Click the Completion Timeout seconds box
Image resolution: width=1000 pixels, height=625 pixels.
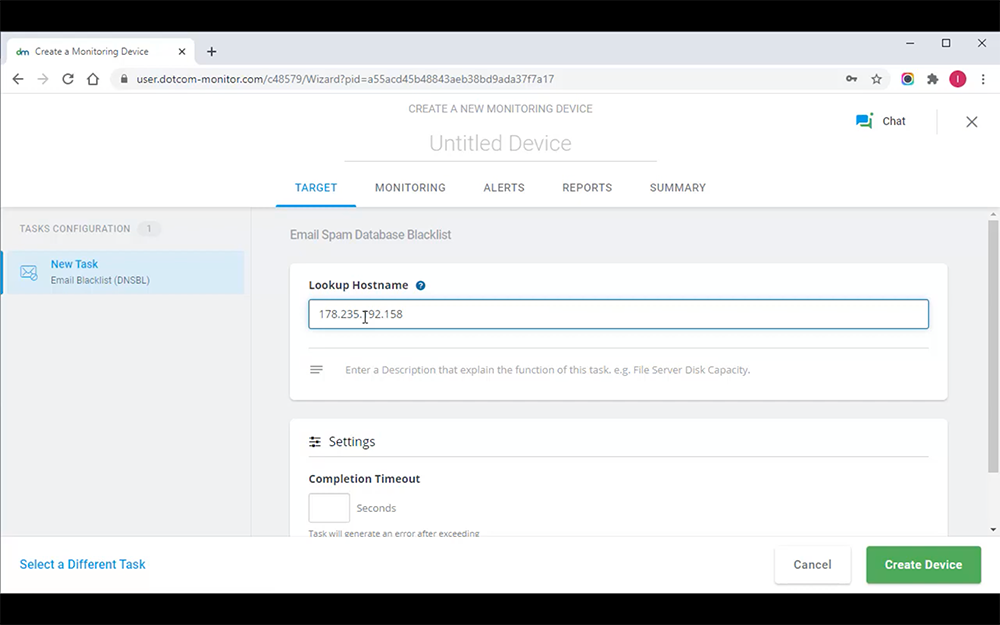pos(328,507)
